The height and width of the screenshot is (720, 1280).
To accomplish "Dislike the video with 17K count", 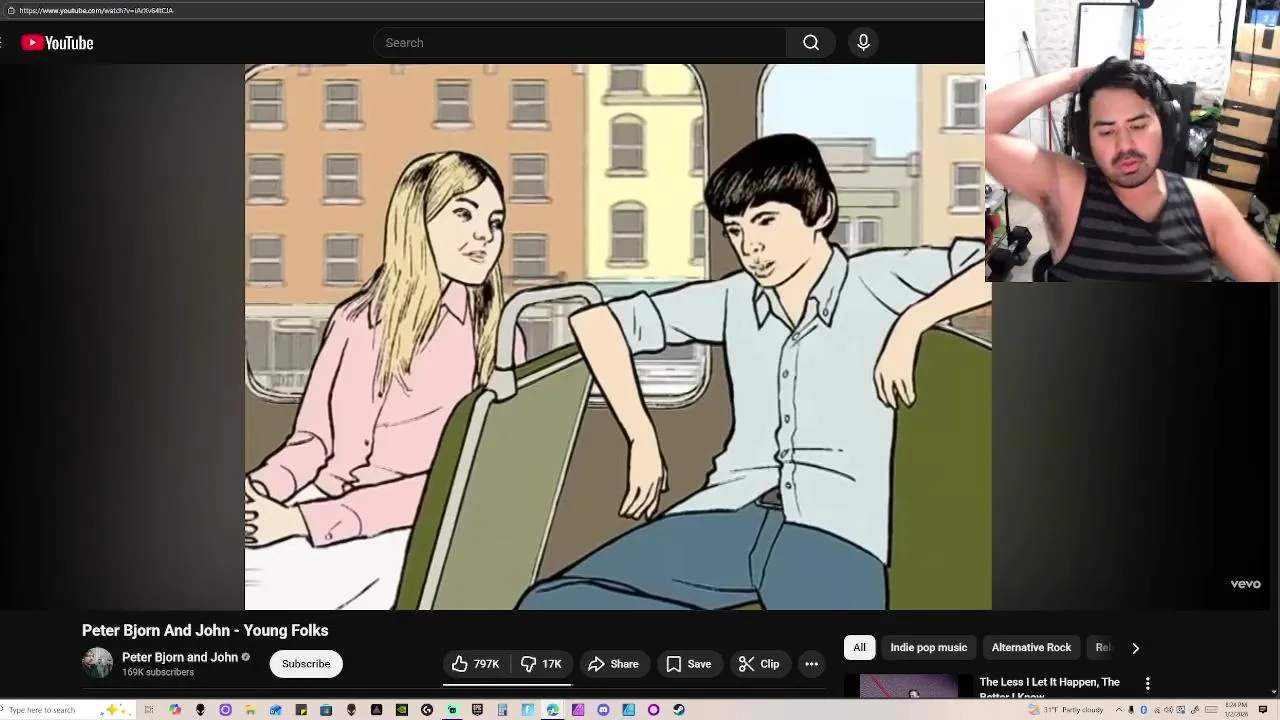I will [x=541, y=664].
